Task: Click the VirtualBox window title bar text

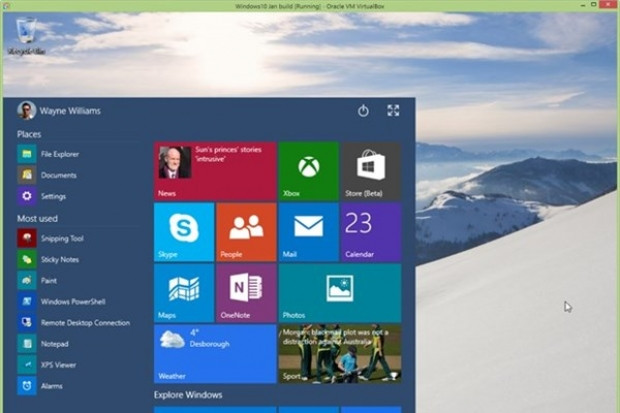Action: coord(310,6)
